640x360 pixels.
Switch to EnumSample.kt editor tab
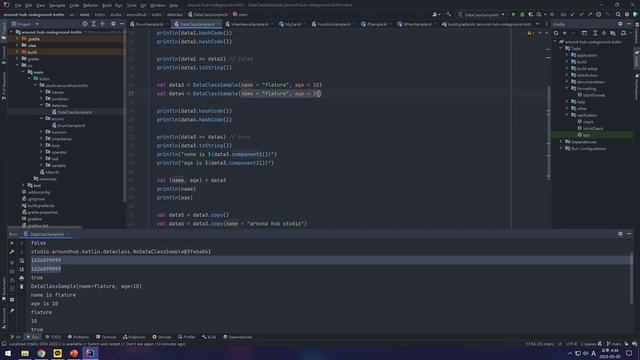[148, 24]
